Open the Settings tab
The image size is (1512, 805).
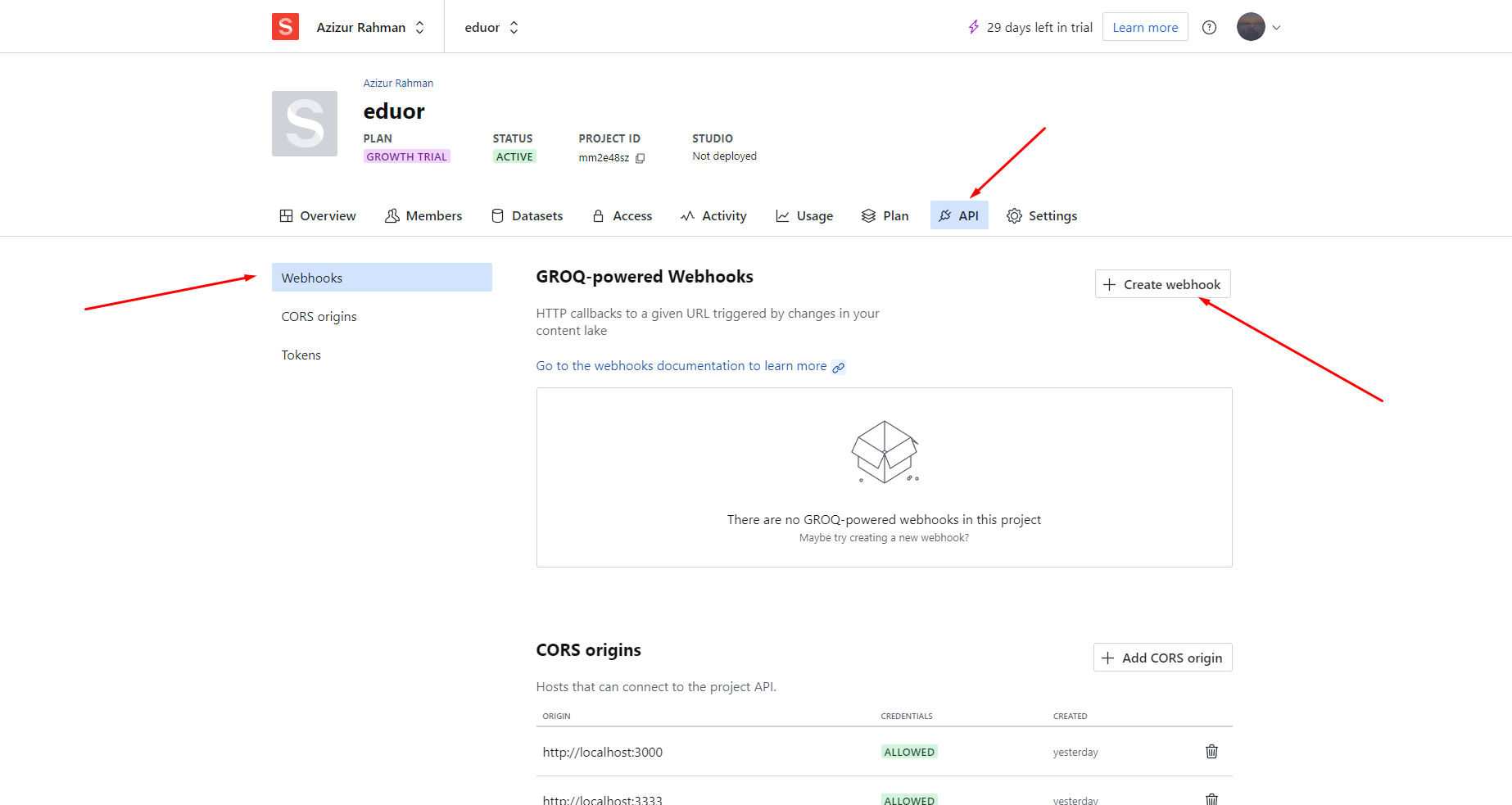[x=1042, y=215]
